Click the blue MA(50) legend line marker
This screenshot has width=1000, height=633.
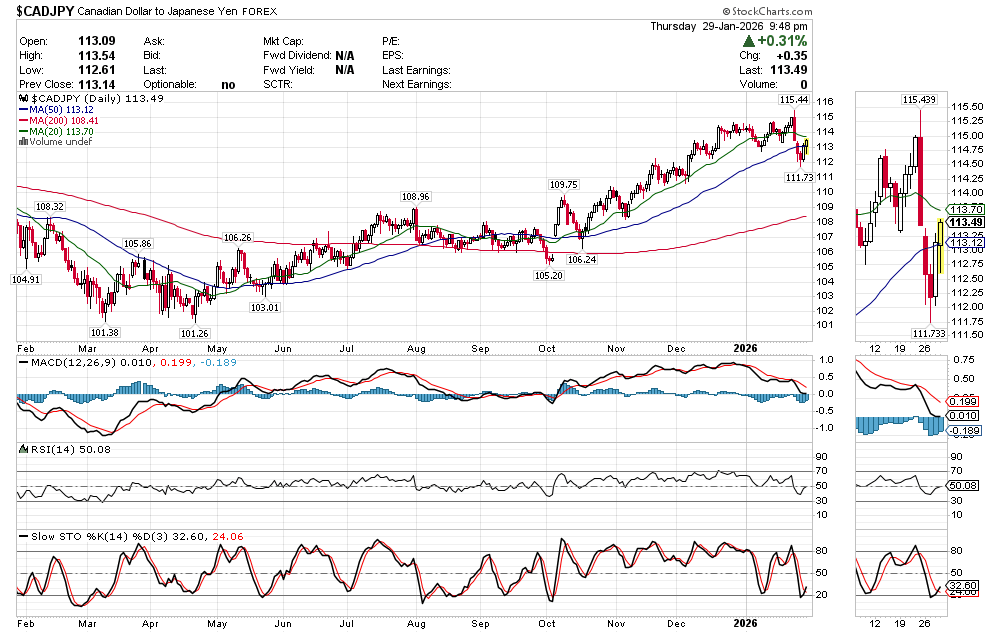click(23, 110)
